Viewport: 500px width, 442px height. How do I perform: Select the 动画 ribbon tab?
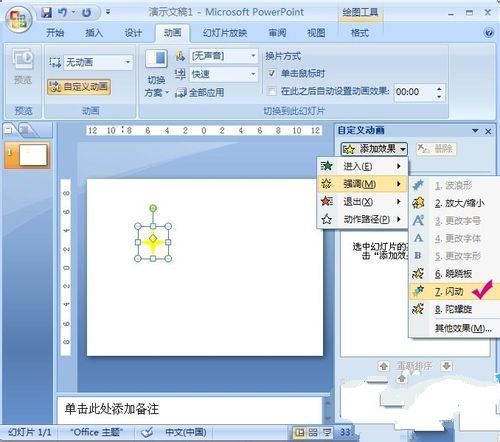[173, 33]
